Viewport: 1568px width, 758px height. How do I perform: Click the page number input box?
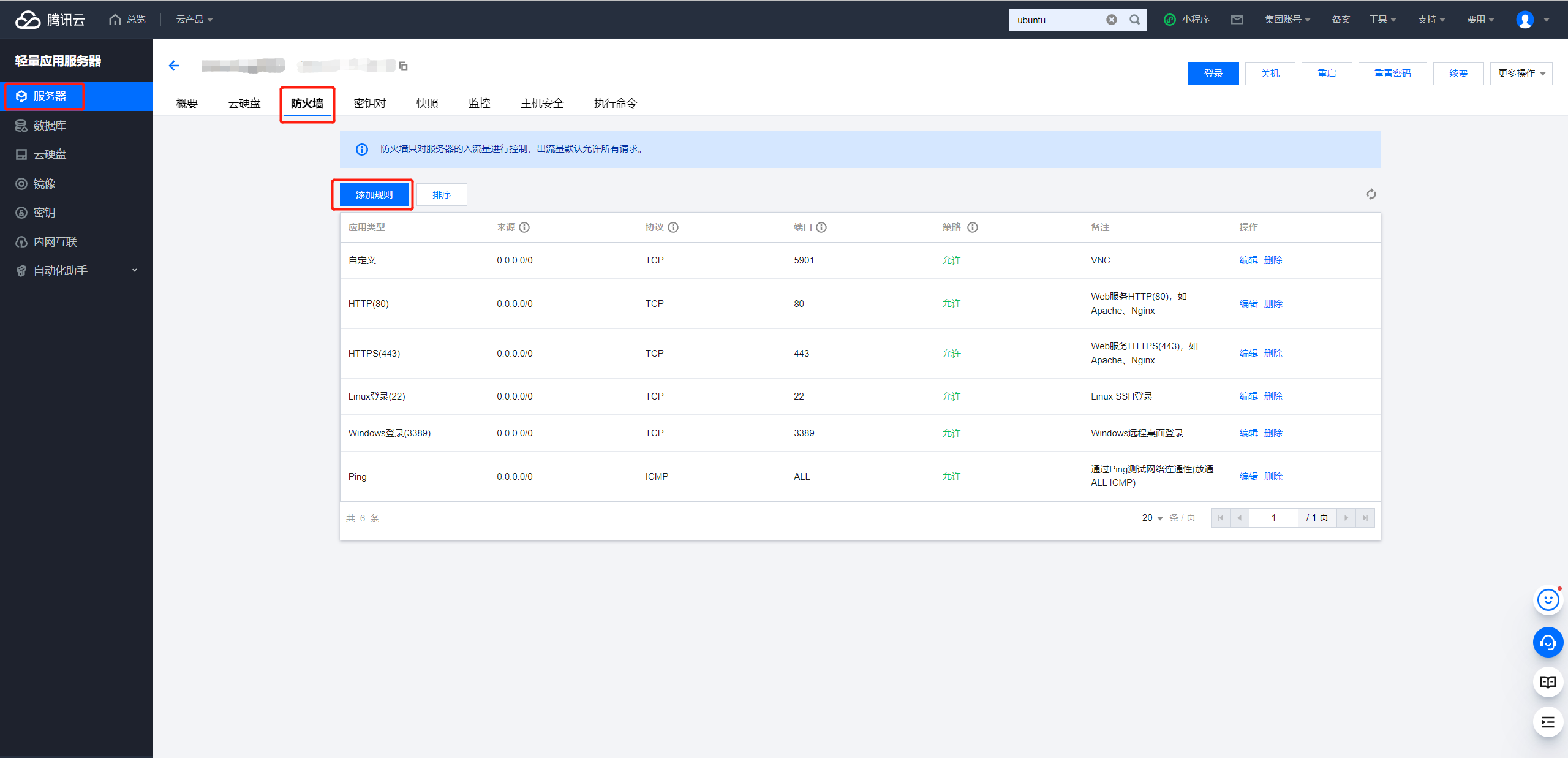pyautogui.click(x=1273, y=518)
